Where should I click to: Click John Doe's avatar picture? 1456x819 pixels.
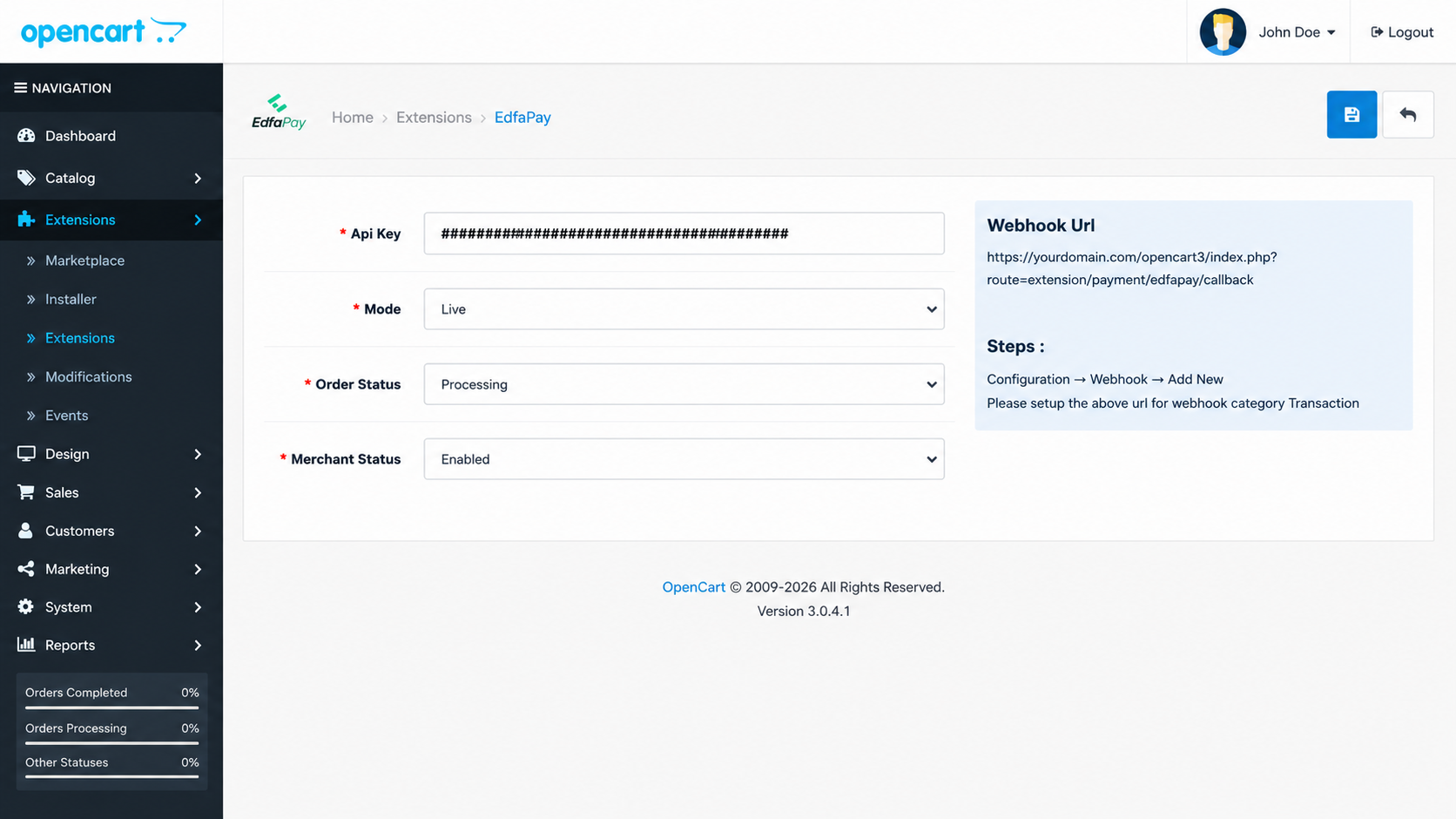[1223, 32]
